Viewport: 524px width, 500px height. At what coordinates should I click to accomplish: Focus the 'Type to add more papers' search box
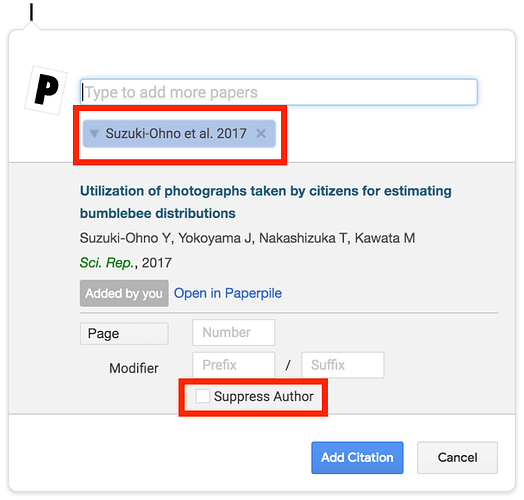279,92
